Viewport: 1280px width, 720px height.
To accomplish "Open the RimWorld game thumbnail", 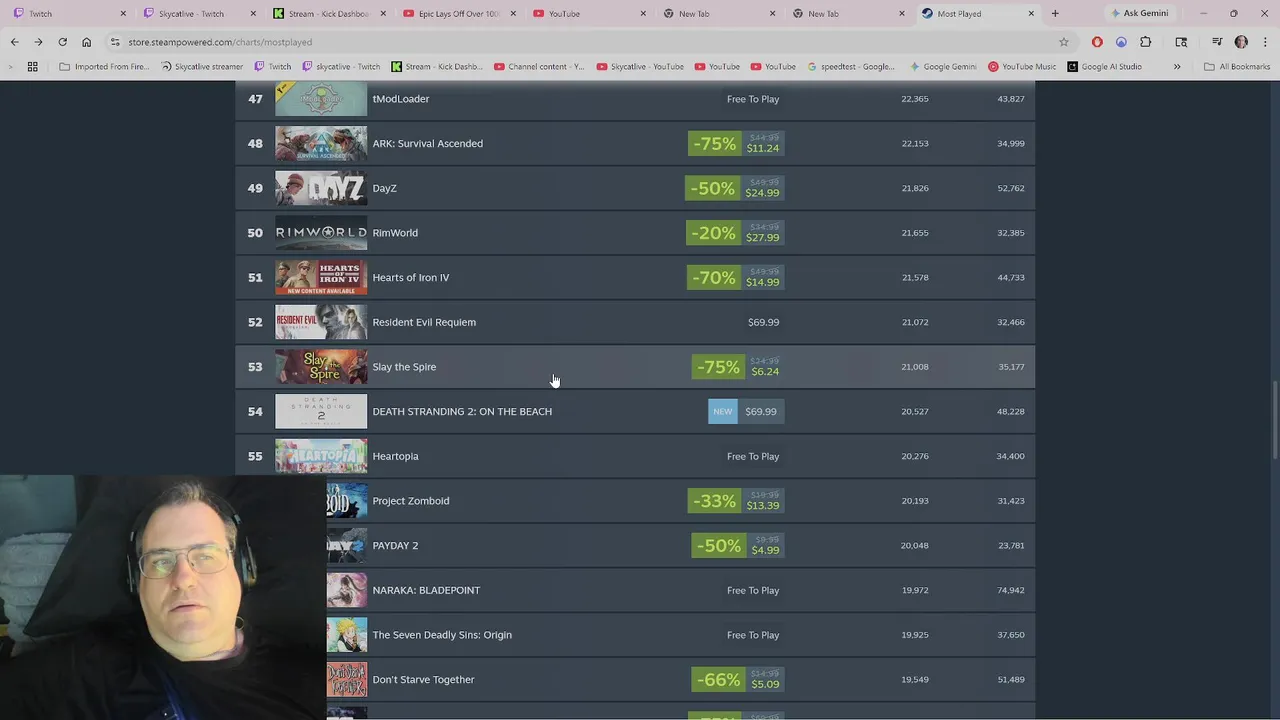I will 321,233.
